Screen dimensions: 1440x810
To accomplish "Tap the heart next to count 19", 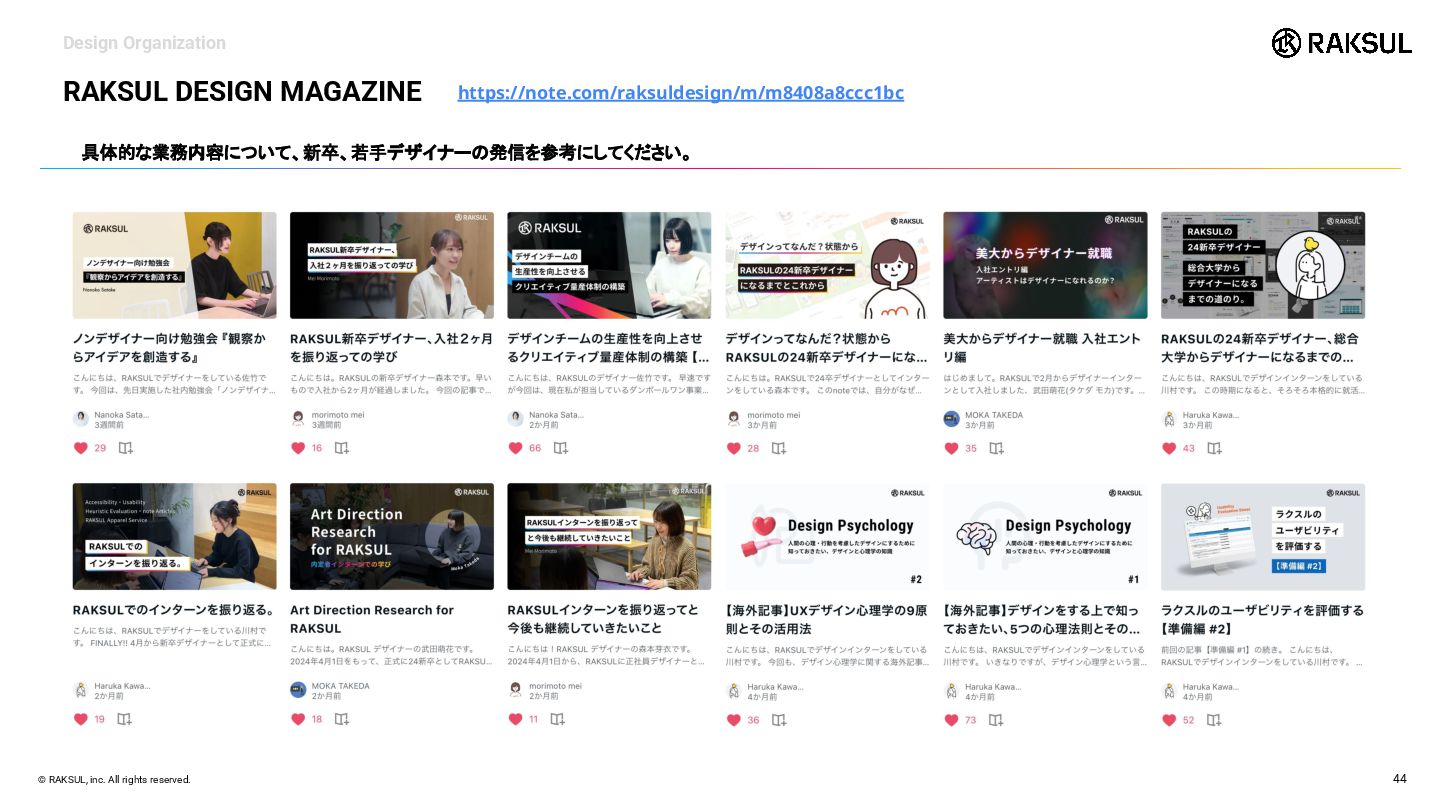I will pyautogui.click(x=81, y=719).
